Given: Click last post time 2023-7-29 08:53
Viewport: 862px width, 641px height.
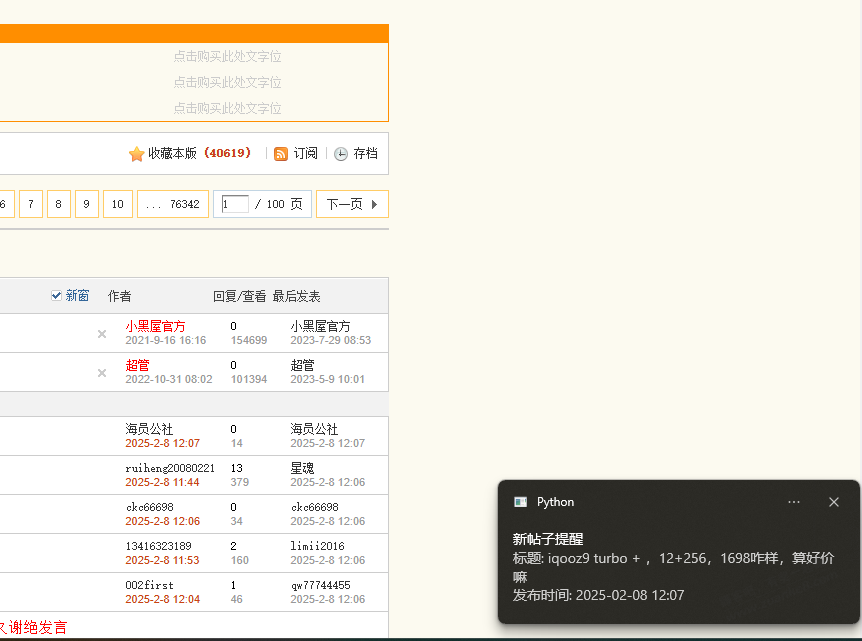Looking at the screenshot, I should pyautogui.click(x=331, y=340).
